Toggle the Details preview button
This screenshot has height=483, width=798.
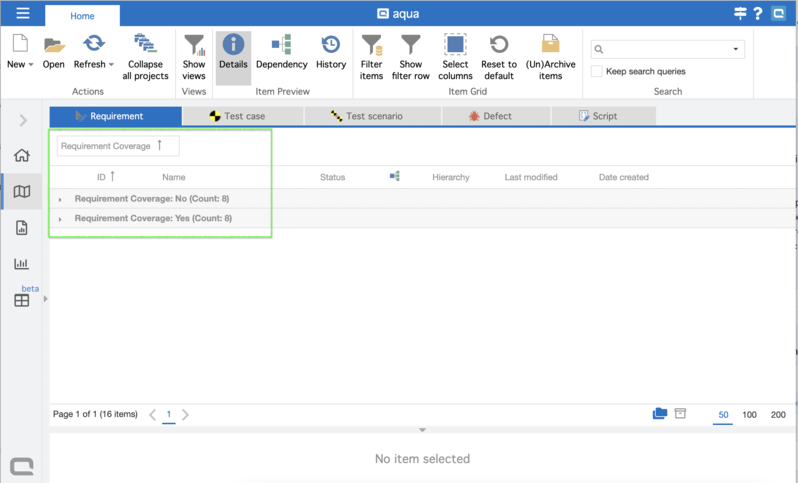tap(233, 46)
